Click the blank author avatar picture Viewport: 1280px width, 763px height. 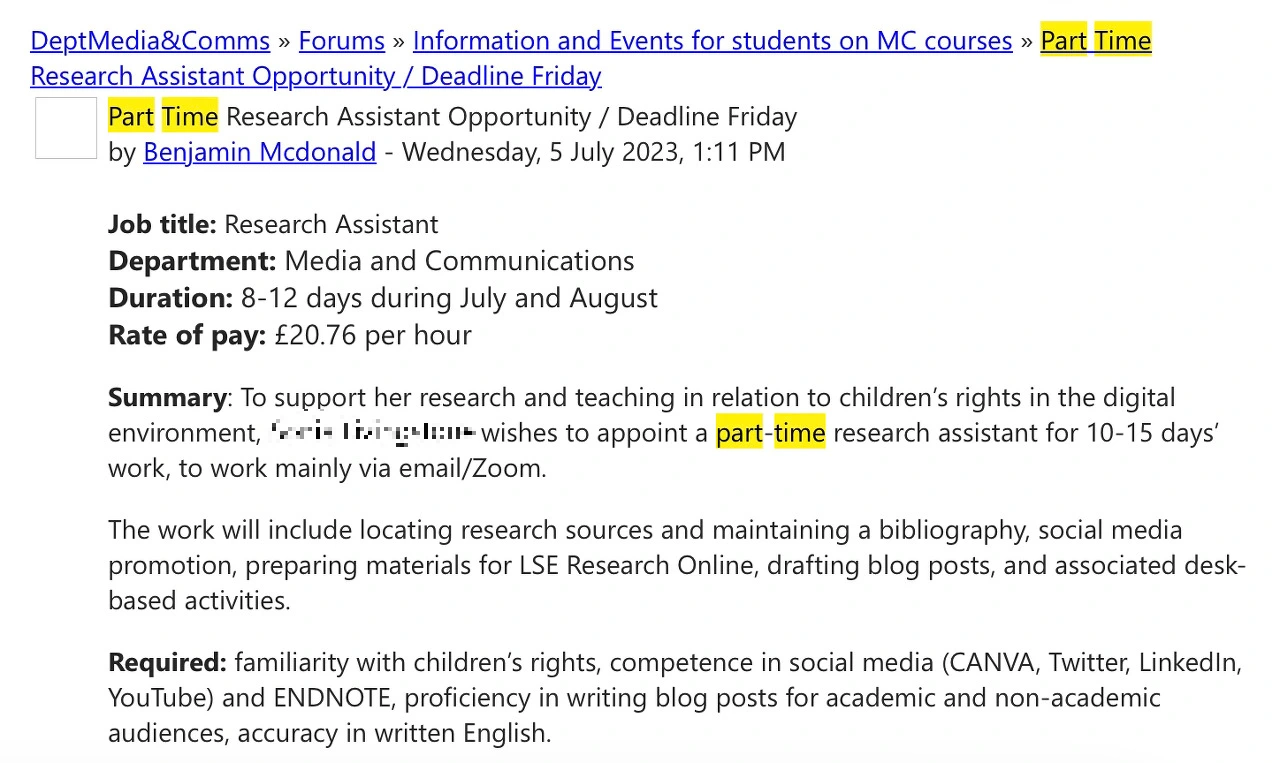click(x=66, y=128)
